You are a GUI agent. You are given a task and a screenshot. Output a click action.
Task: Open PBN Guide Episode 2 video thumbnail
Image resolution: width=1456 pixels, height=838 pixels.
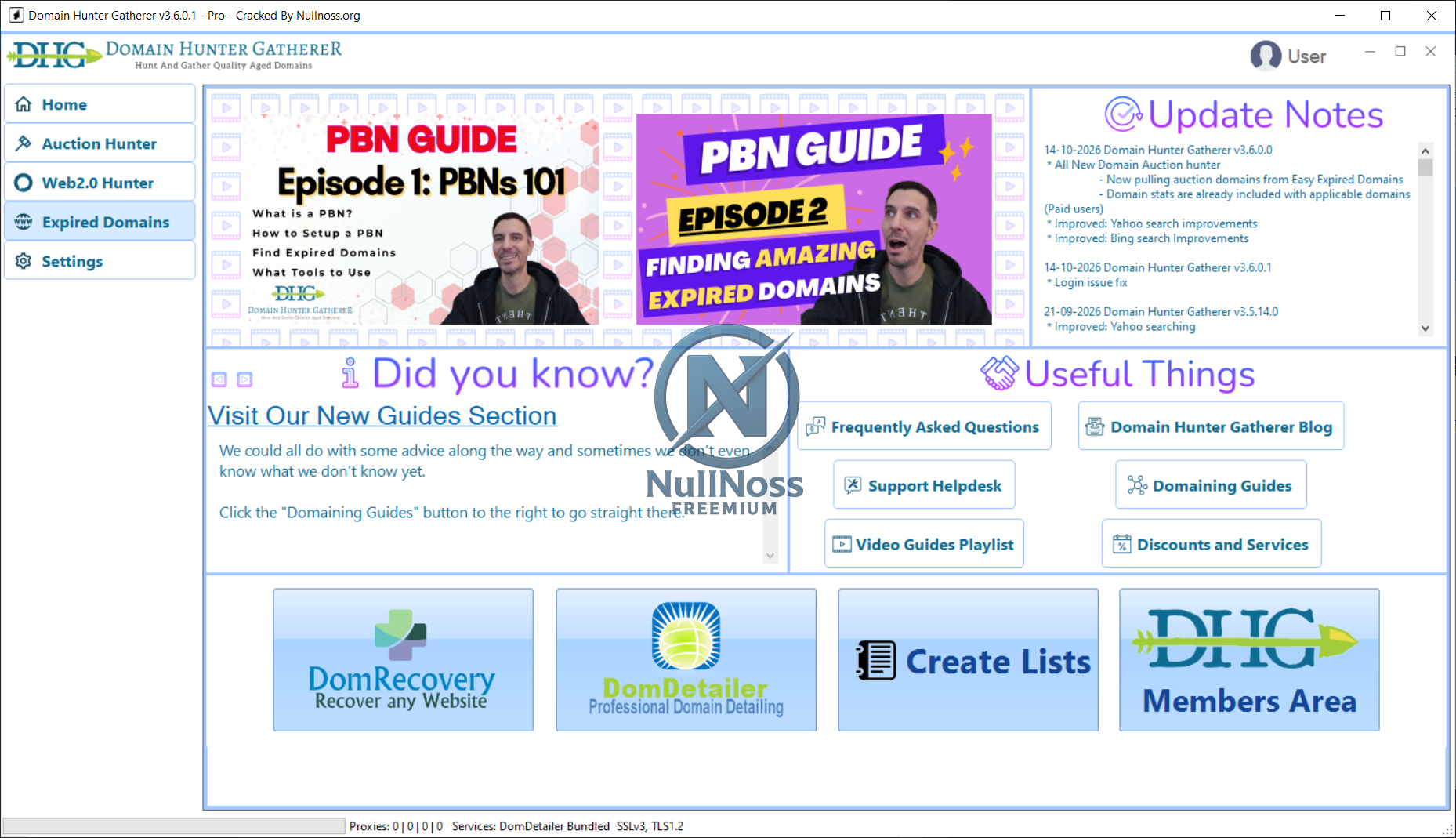(x=814, y=219)
